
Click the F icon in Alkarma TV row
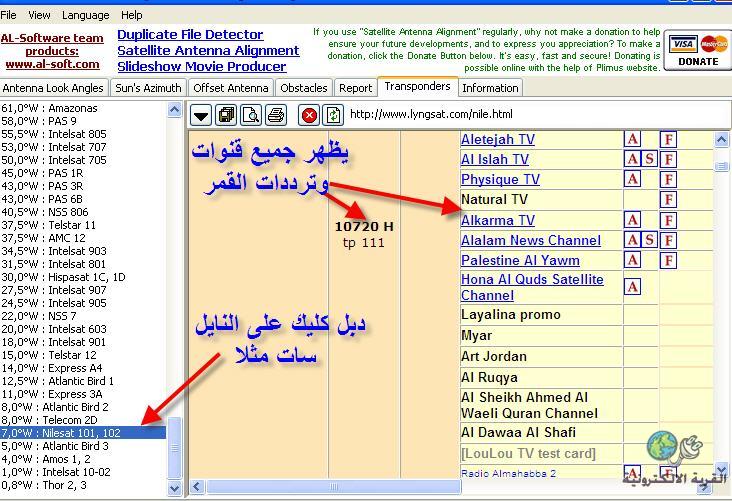pyautogui.click(x=669, y=220)
